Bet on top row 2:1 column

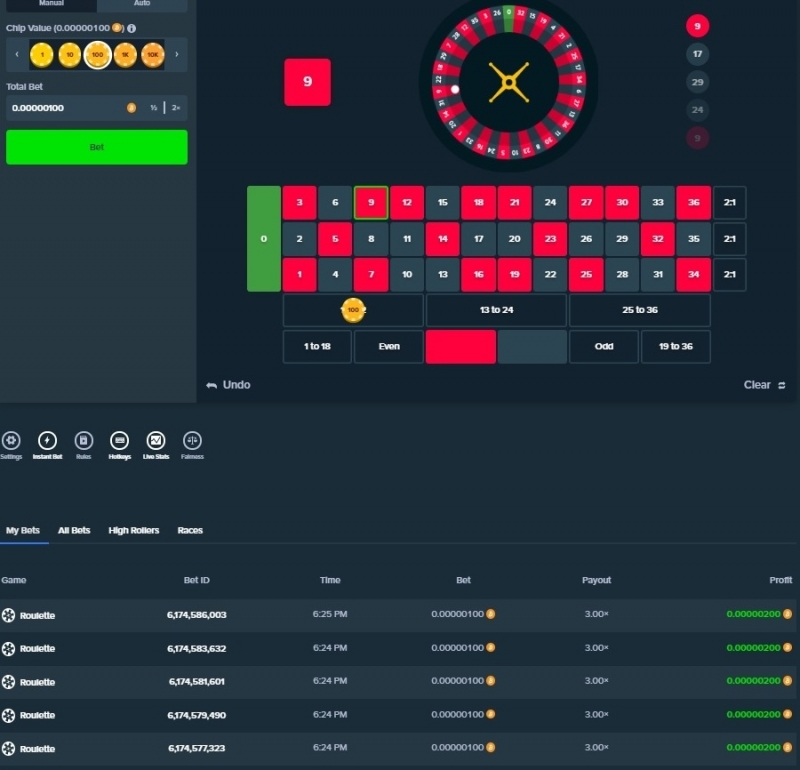pos(730,203)
